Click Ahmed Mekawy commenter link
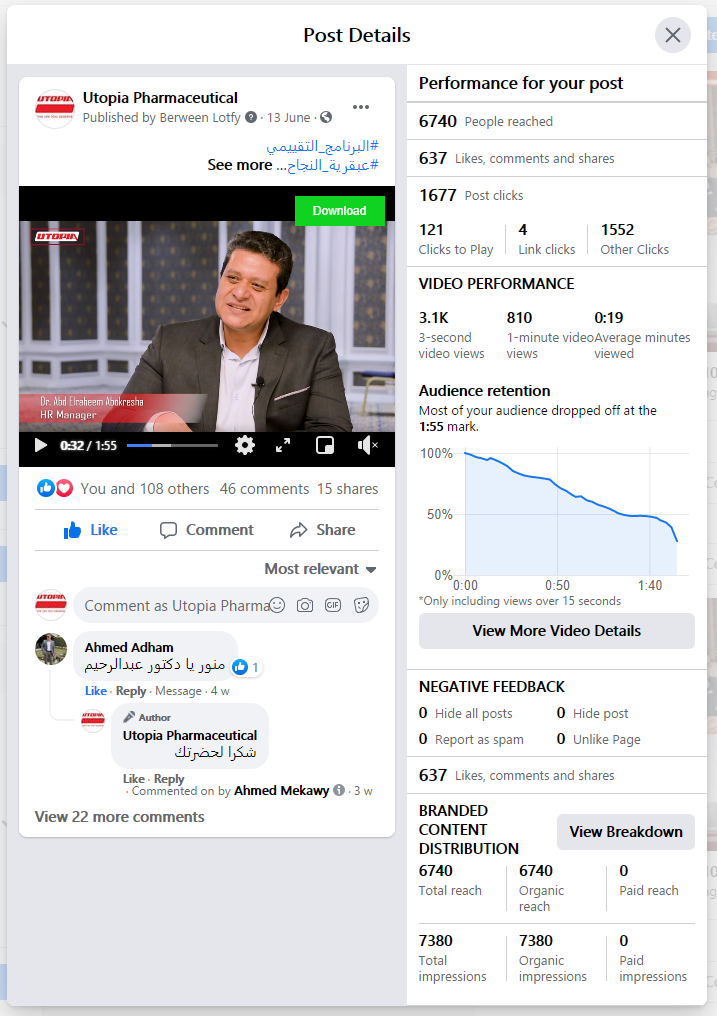717x1016 pixels. [281, 791]
